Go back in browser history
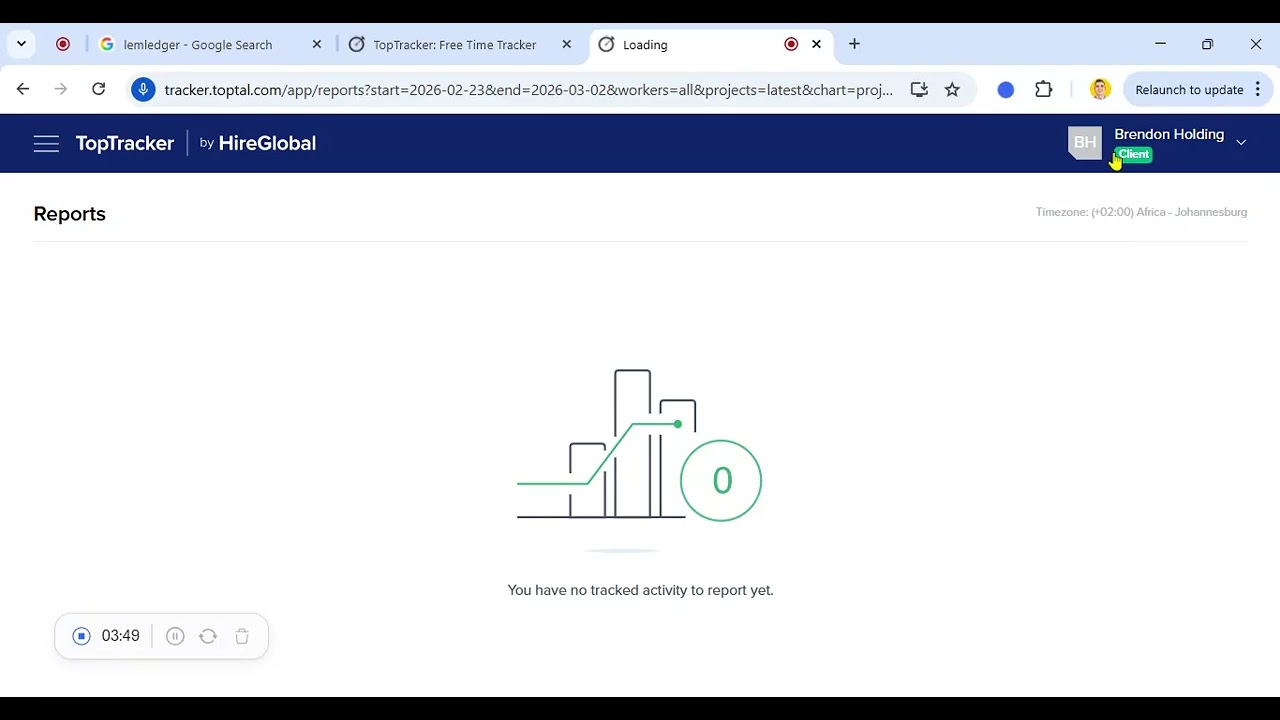 tap(23, 90)
